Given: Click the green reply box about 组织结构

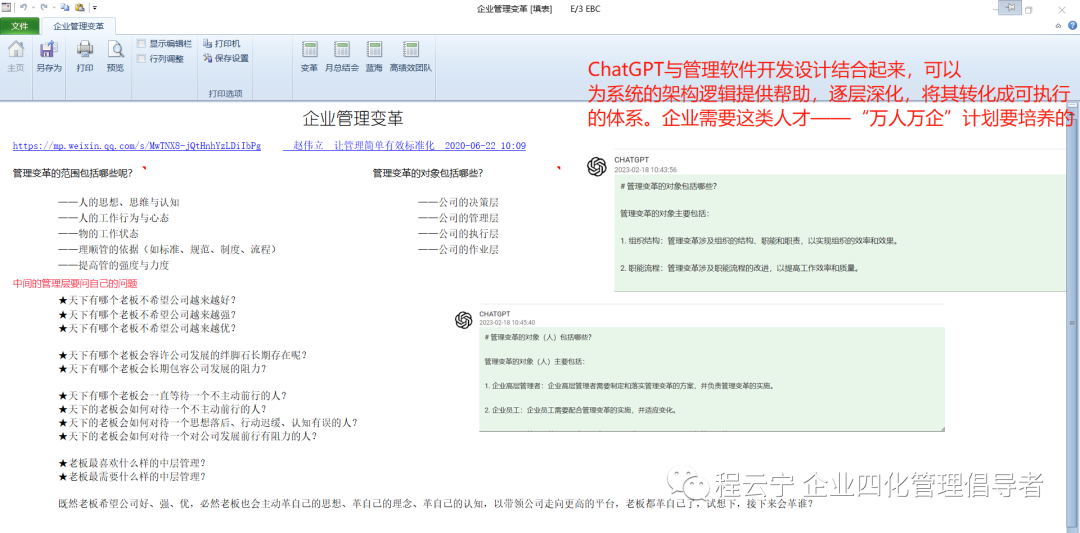Looking at the screenshot, I should click(x=839, y=233).
